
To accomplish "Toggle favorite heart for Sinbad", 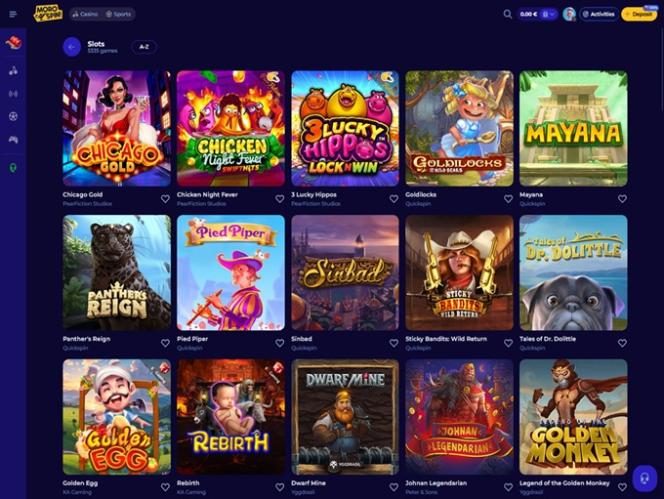I will tap(394, 343).
